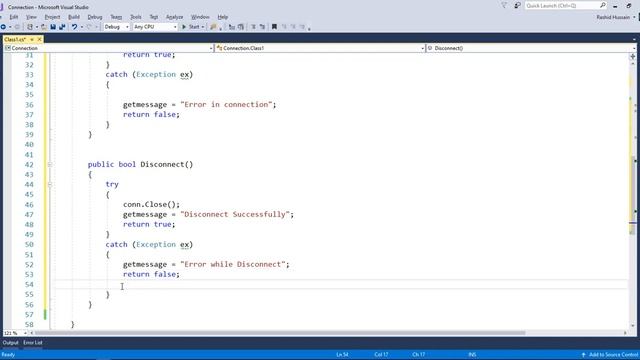Open the Tools menu

136,17
